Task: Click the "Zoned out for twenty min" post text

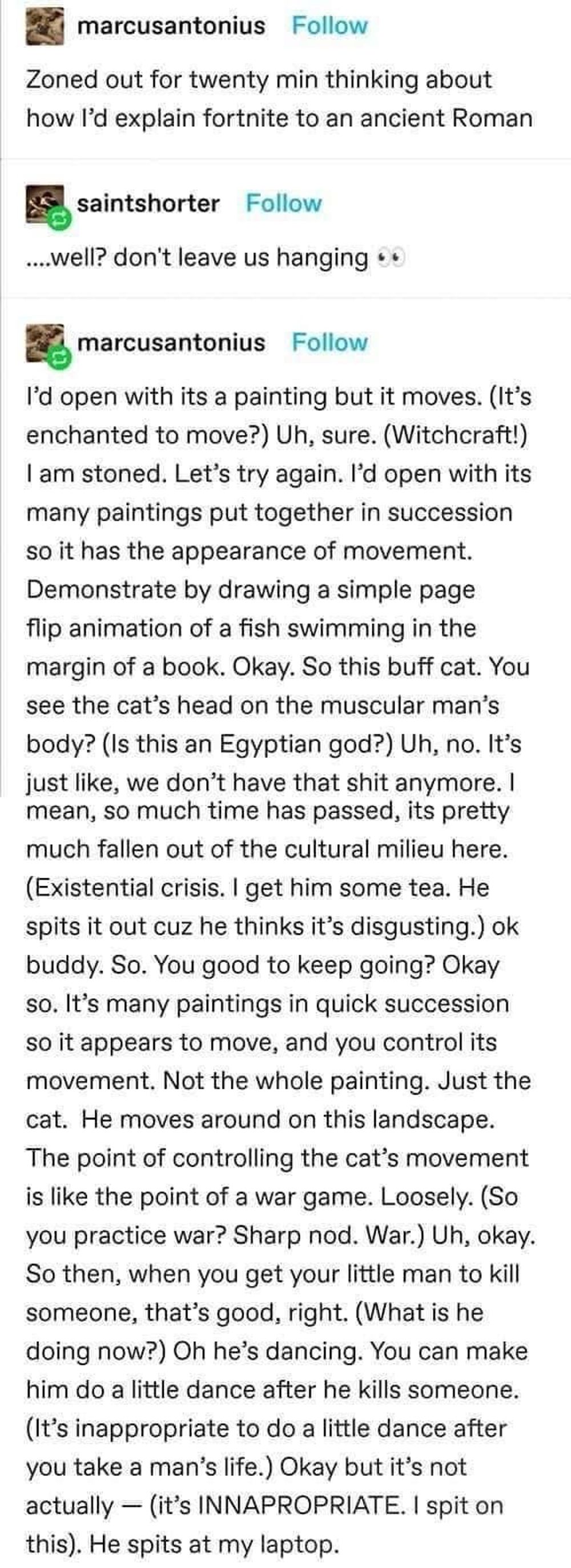Action: coord(259,80)
